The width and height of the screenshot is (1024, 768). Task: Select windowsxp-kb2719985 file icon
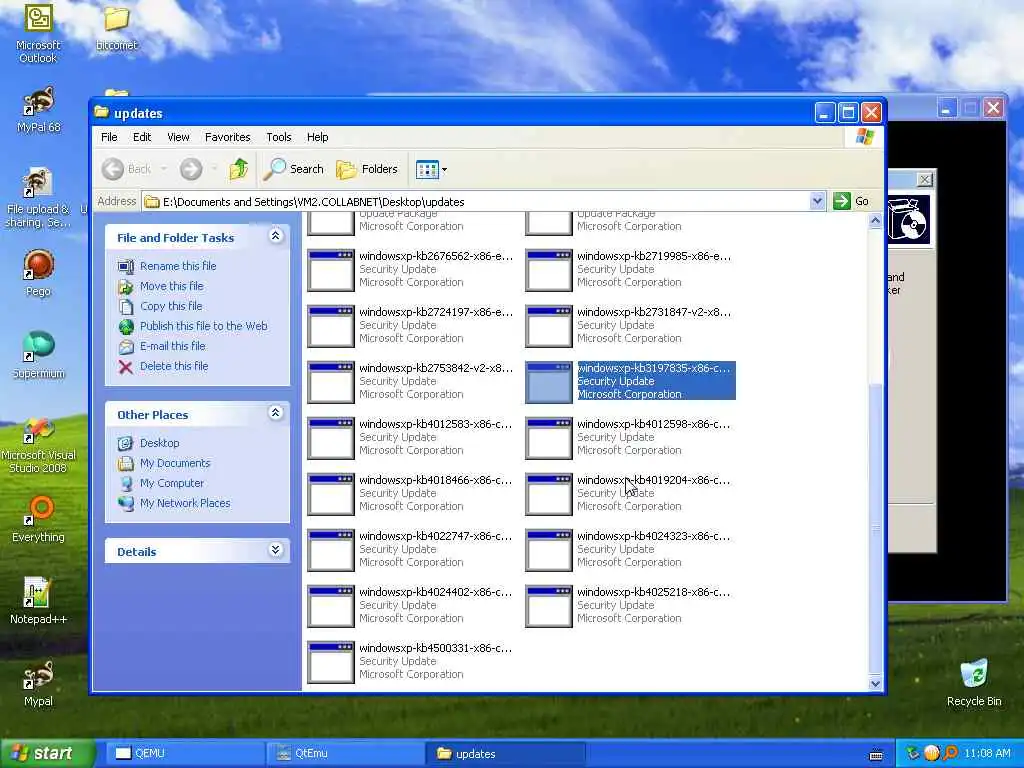pyautogui.click(x=549, y=270)
